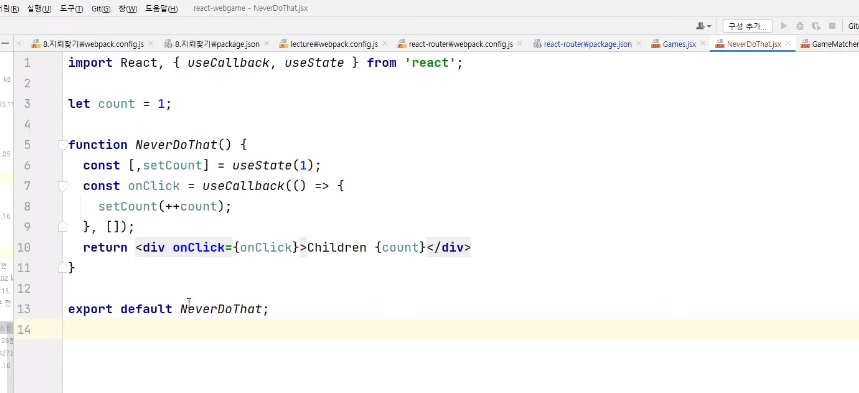Collapse the NeverDoThat function fold on line 5

(63, 145)
